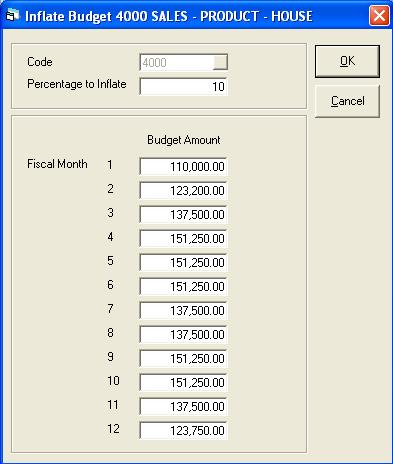
Task: Focus the Percentage to Inflate field
Action: tap(183, 86)
